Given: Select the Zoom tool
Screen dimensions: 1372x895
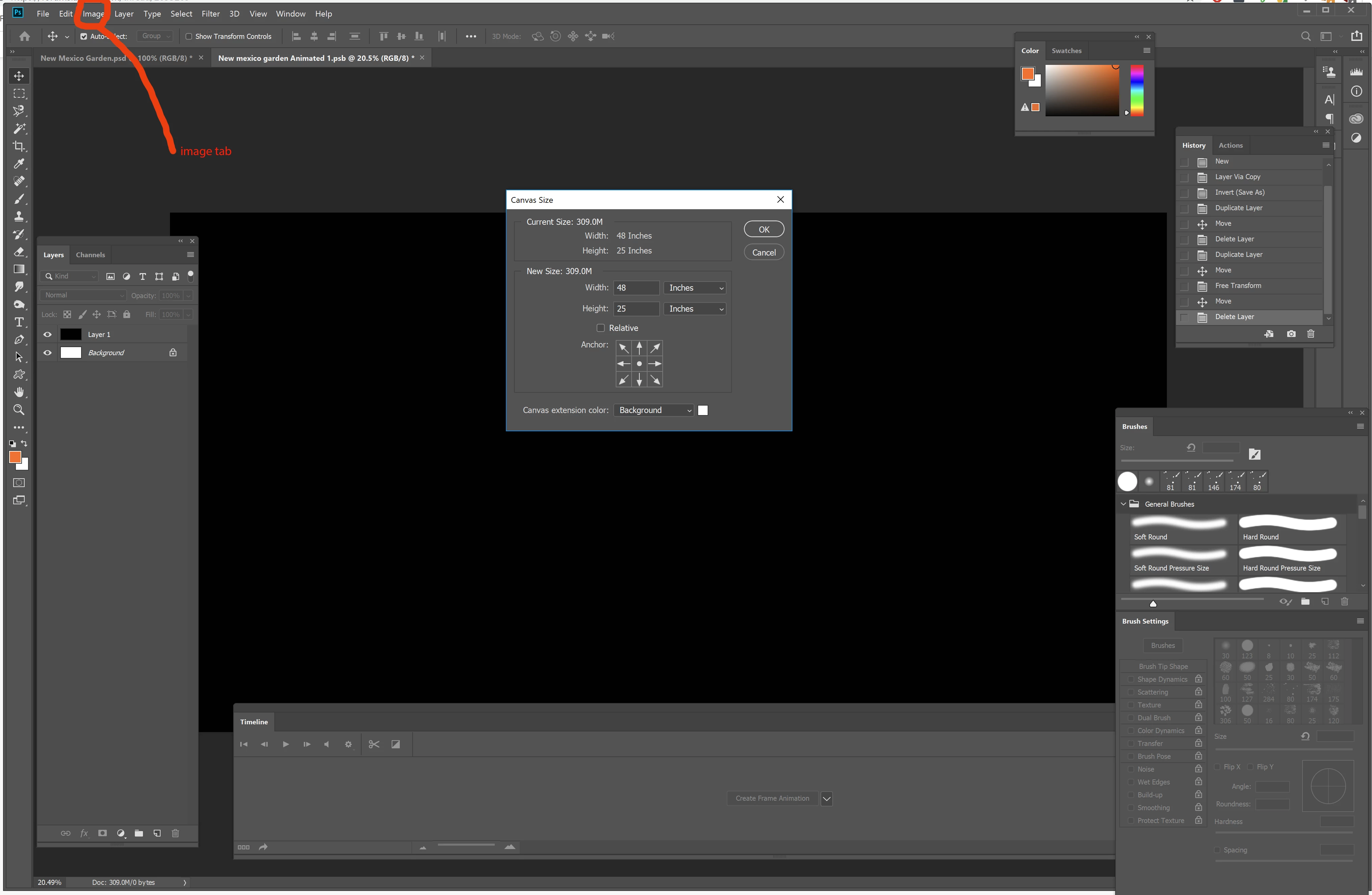Looking at the screenshot, I should (19, 410).
